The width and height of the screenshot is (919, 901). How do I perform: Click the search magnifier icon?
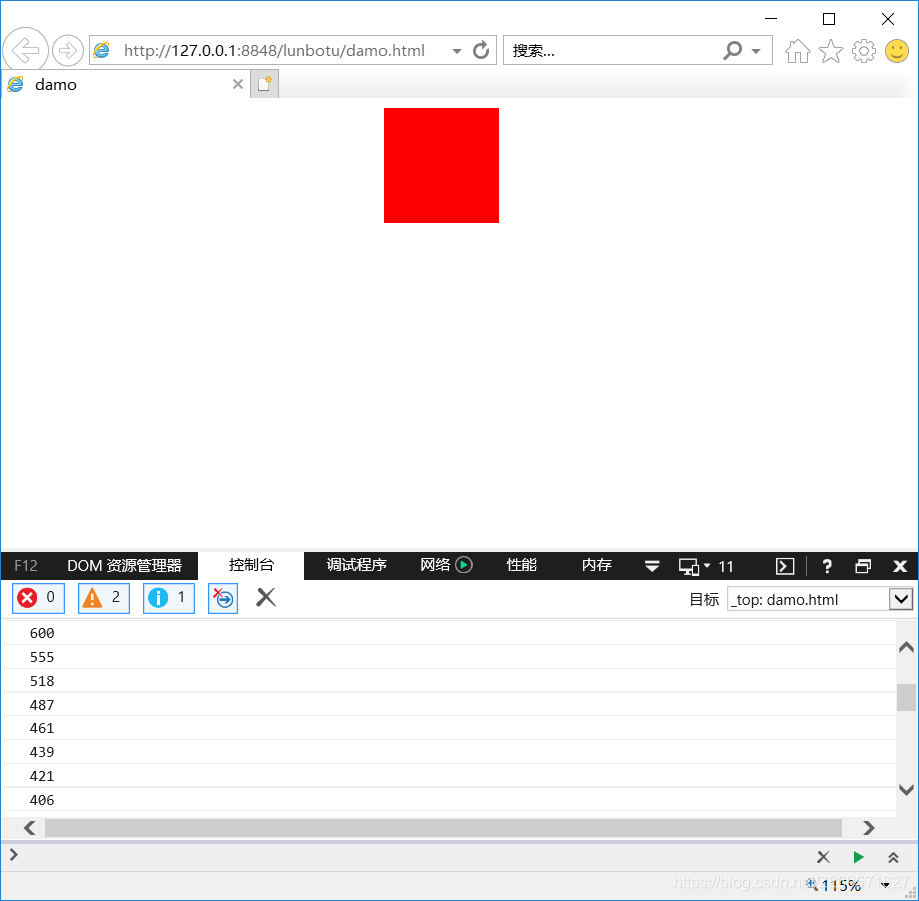[x=733, y=50]
